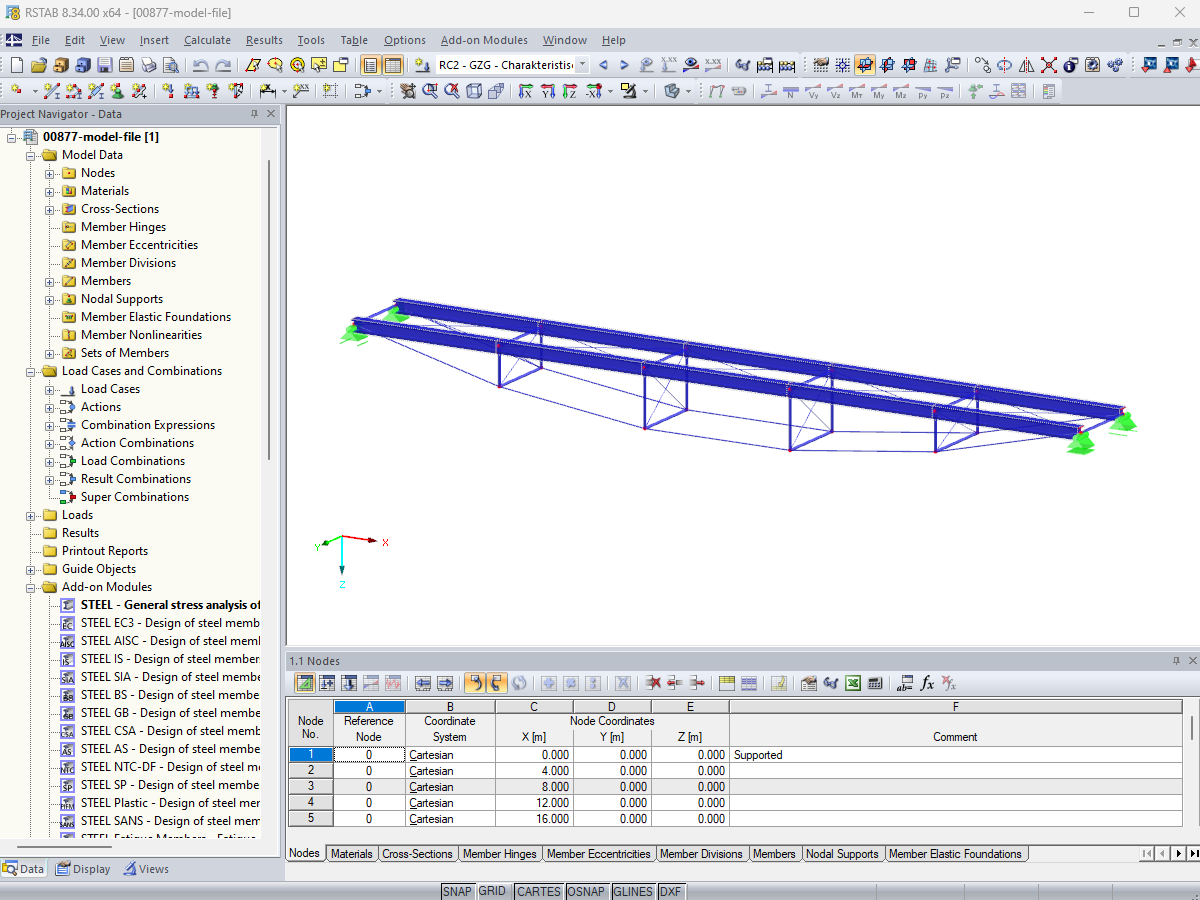Show view in Y direction

coord(547,91)
